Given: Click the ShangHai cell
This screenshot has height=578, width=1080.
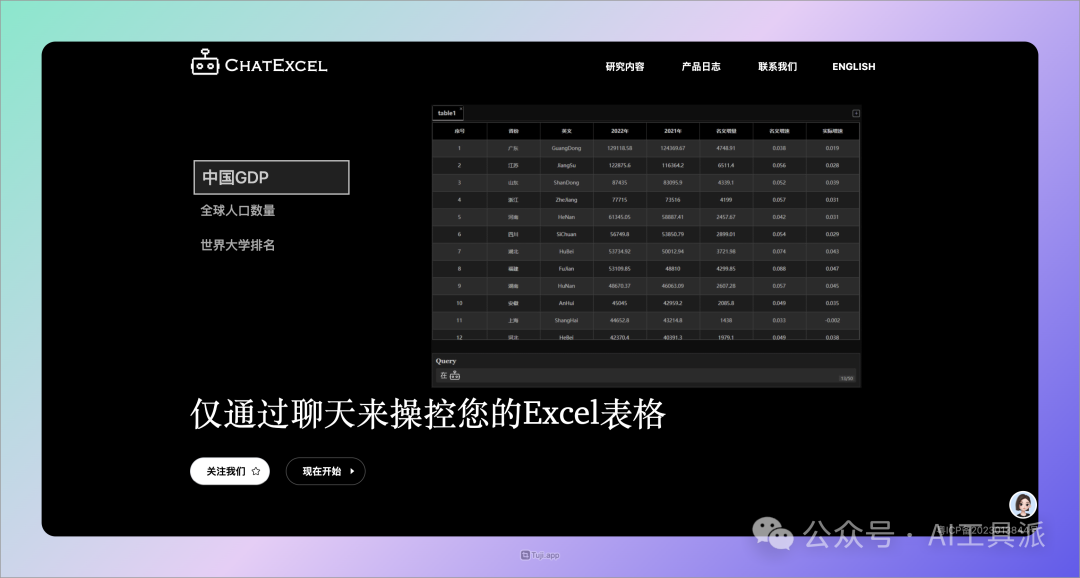Looking at the screenshot, I should pos(566,320).
